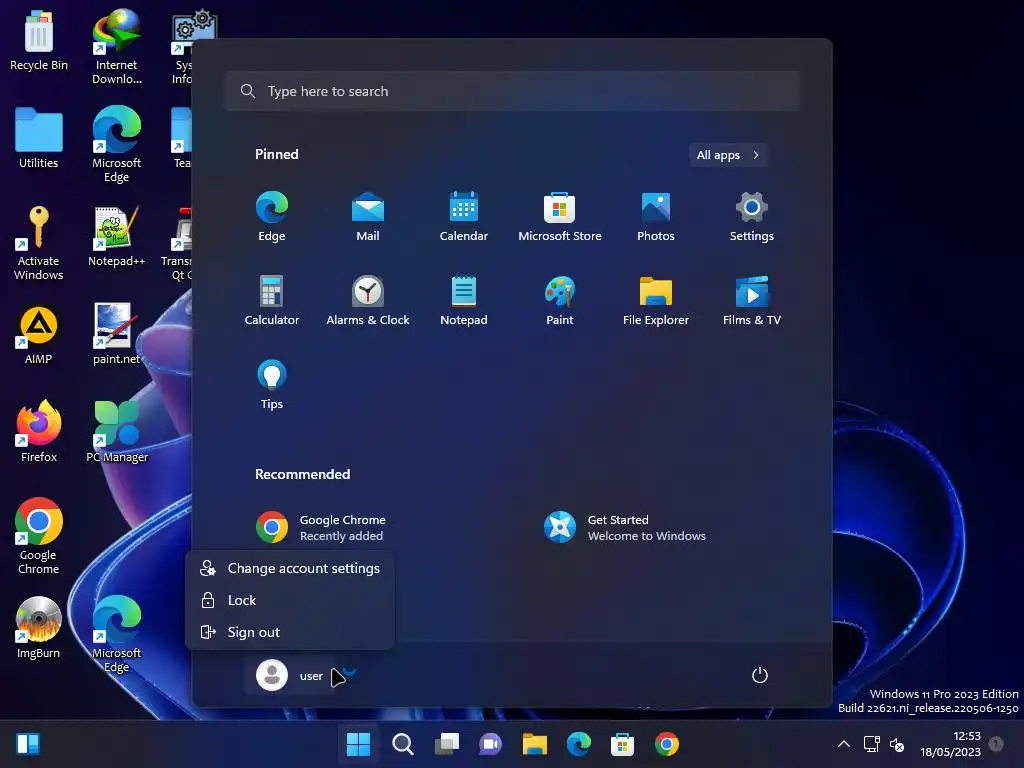Image resolution: width=1024 pixels, height=768 pixels.
Task: Select the Utilities folder on desktop
Action: tap(39, 138)
